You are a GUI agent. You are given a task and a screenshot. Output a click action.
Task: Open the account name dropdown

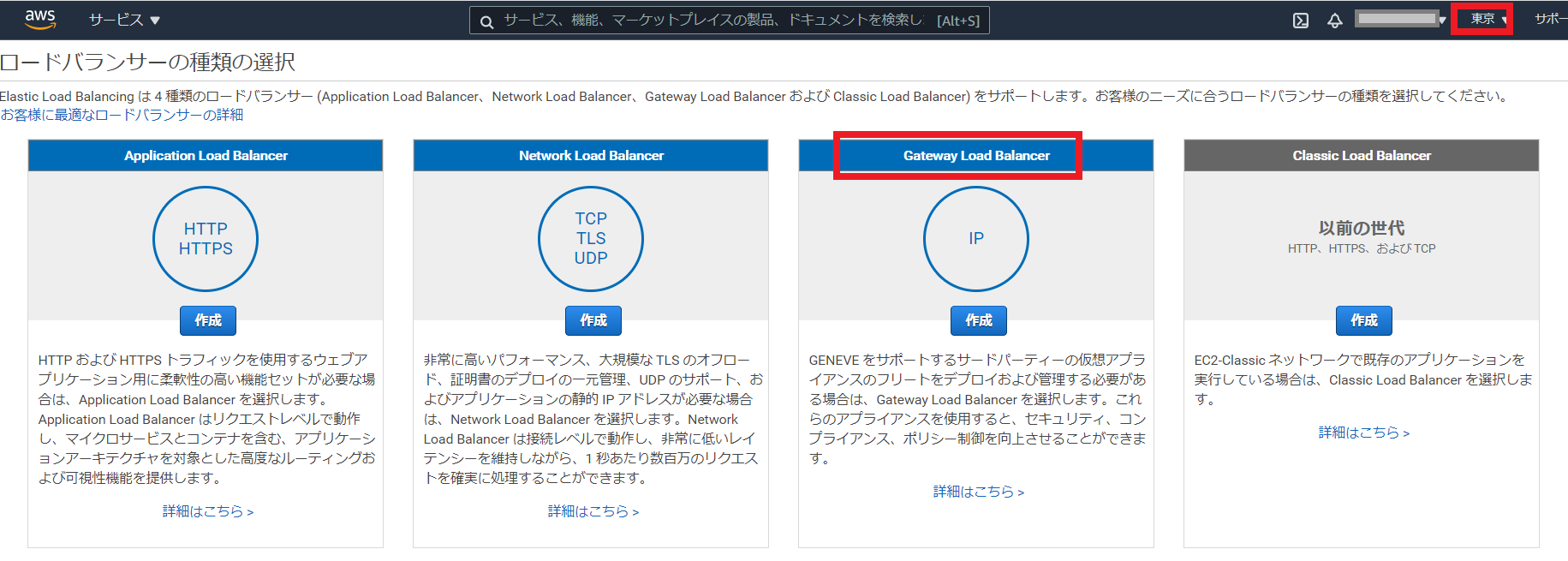coord(1401,19)
